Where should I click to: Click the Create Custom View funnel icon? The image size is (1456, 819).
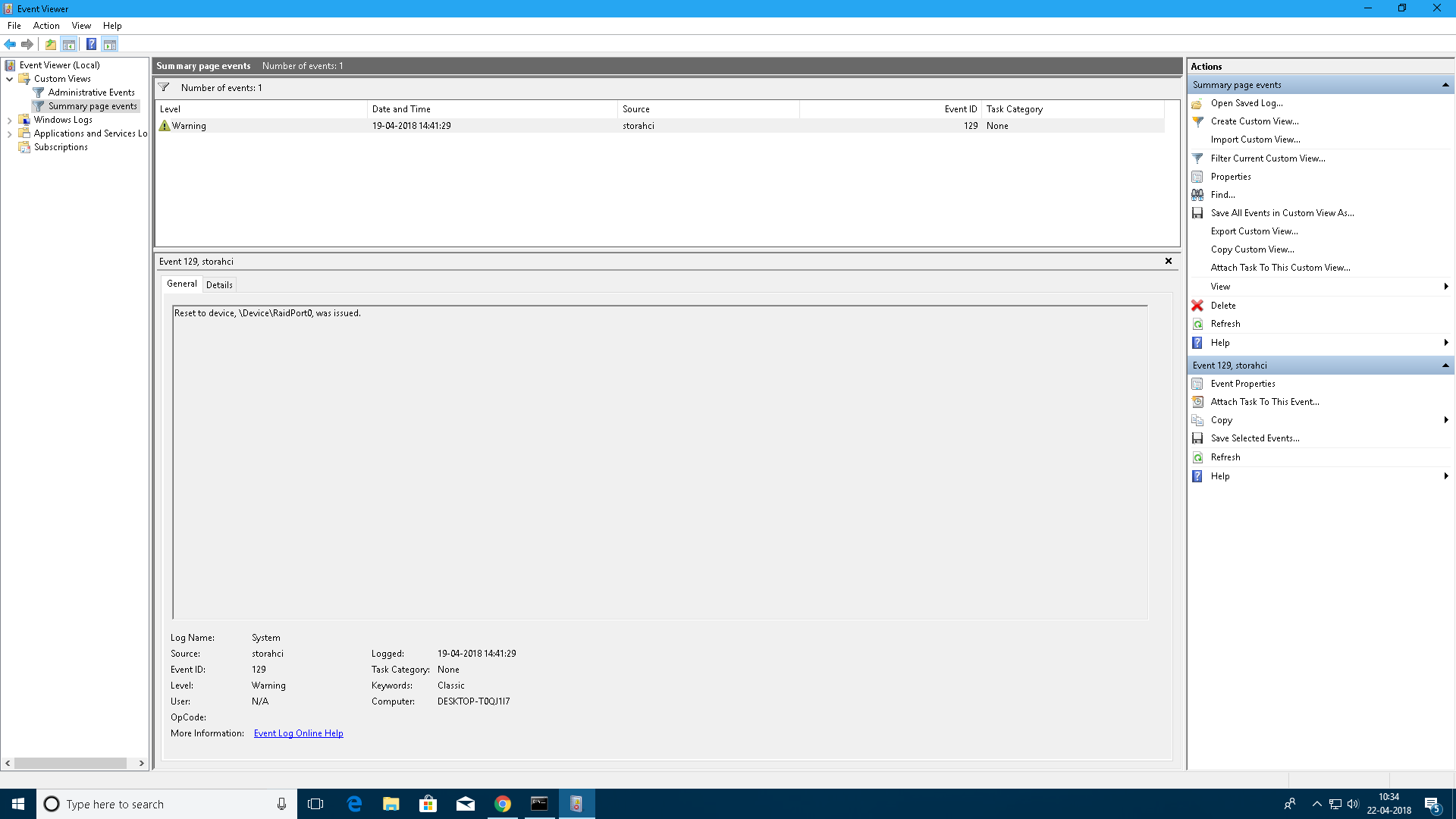pos(1197,121)
